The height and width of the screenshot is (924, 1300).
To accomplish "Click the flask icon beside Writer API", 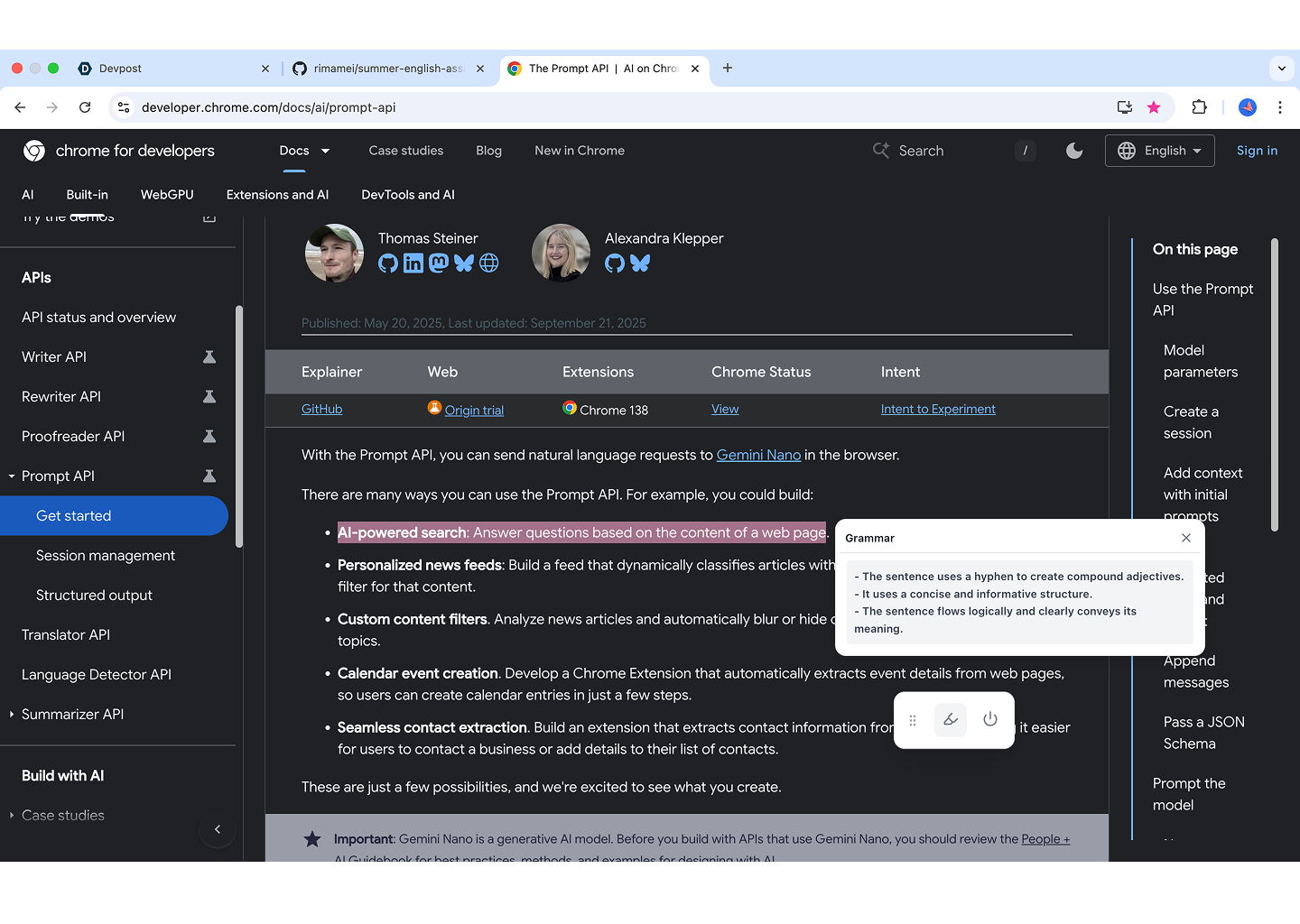I will coord(209,357).
